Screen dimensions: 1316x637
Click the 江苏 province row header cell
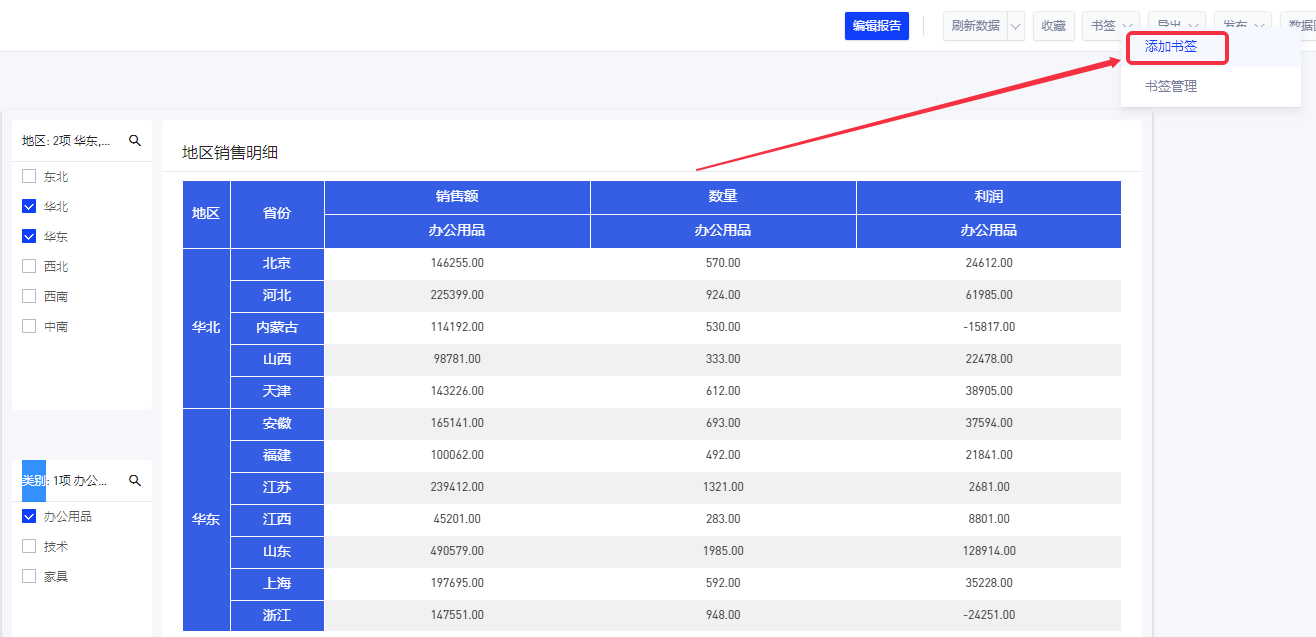click(277, 487)
